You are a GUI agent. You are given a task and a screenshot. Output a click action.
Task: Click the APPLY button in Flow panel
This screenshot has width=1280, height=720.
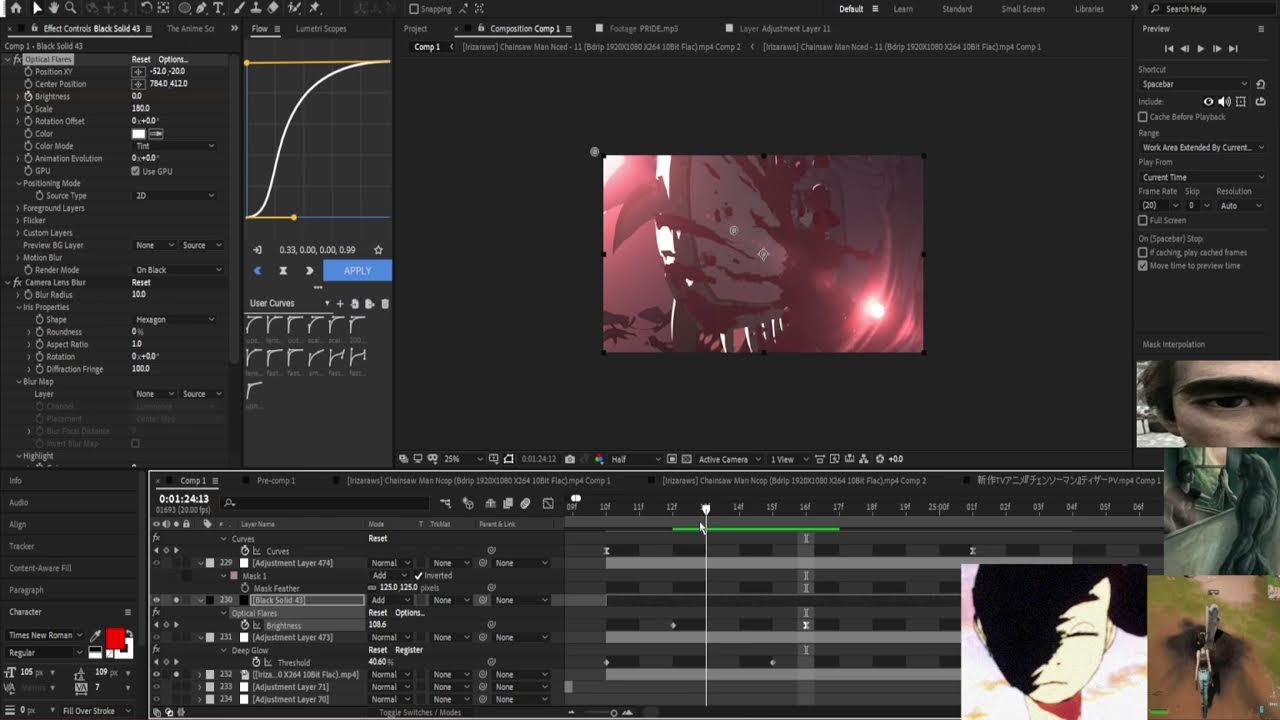(357, 270)
